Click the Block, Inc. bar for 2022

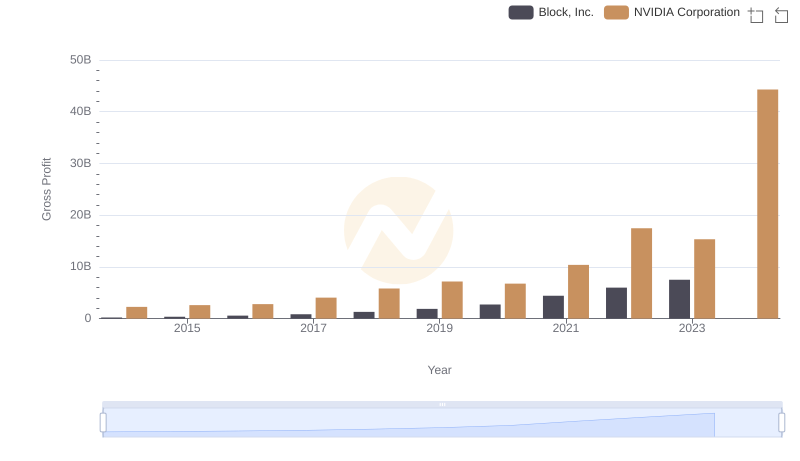tap(616, 303)
